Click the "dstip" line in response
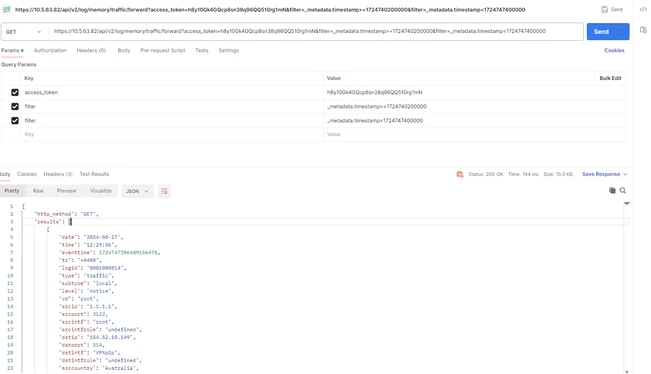The width and height of the screenshot is (651, 374). [x=97, y=337]
